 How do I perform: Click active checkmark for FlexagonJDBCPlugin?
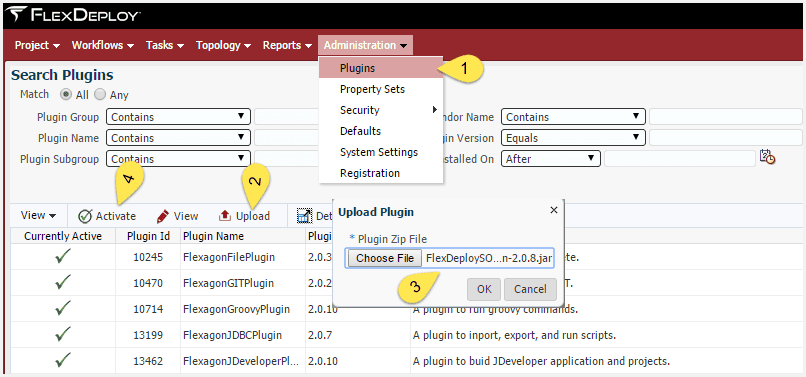point(63,334)
